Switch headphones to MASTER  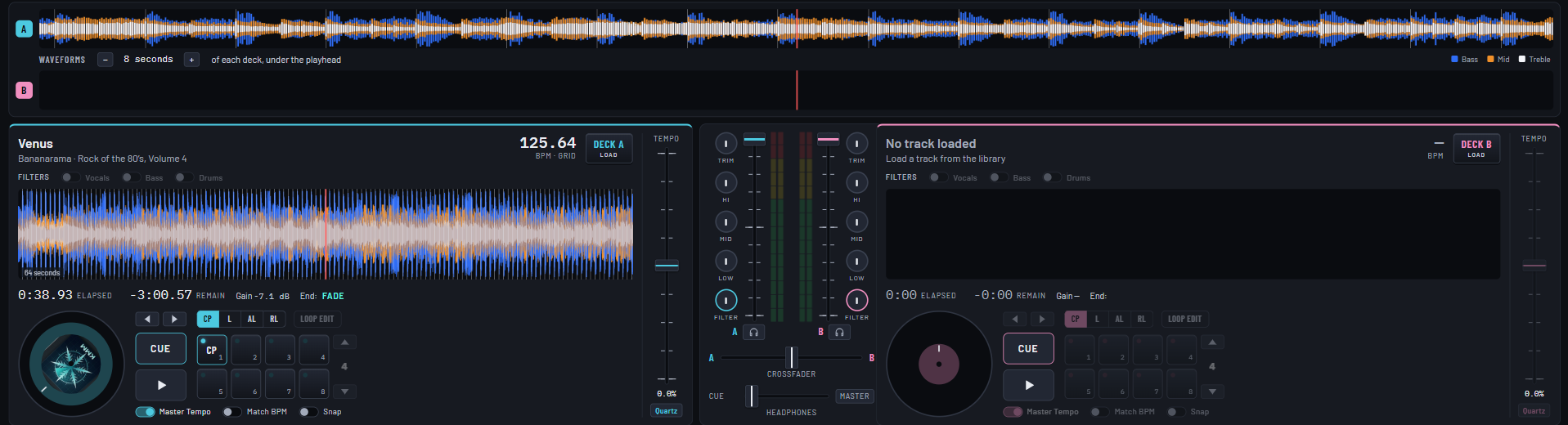coord(855,396)
